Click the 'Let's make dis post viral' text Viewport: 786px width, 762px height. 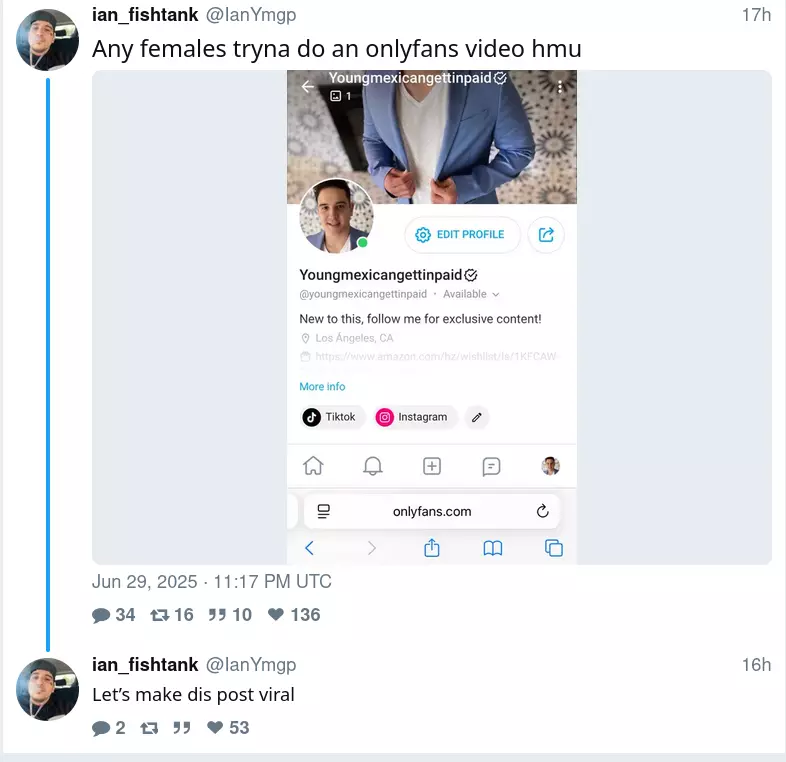(193, 695)
